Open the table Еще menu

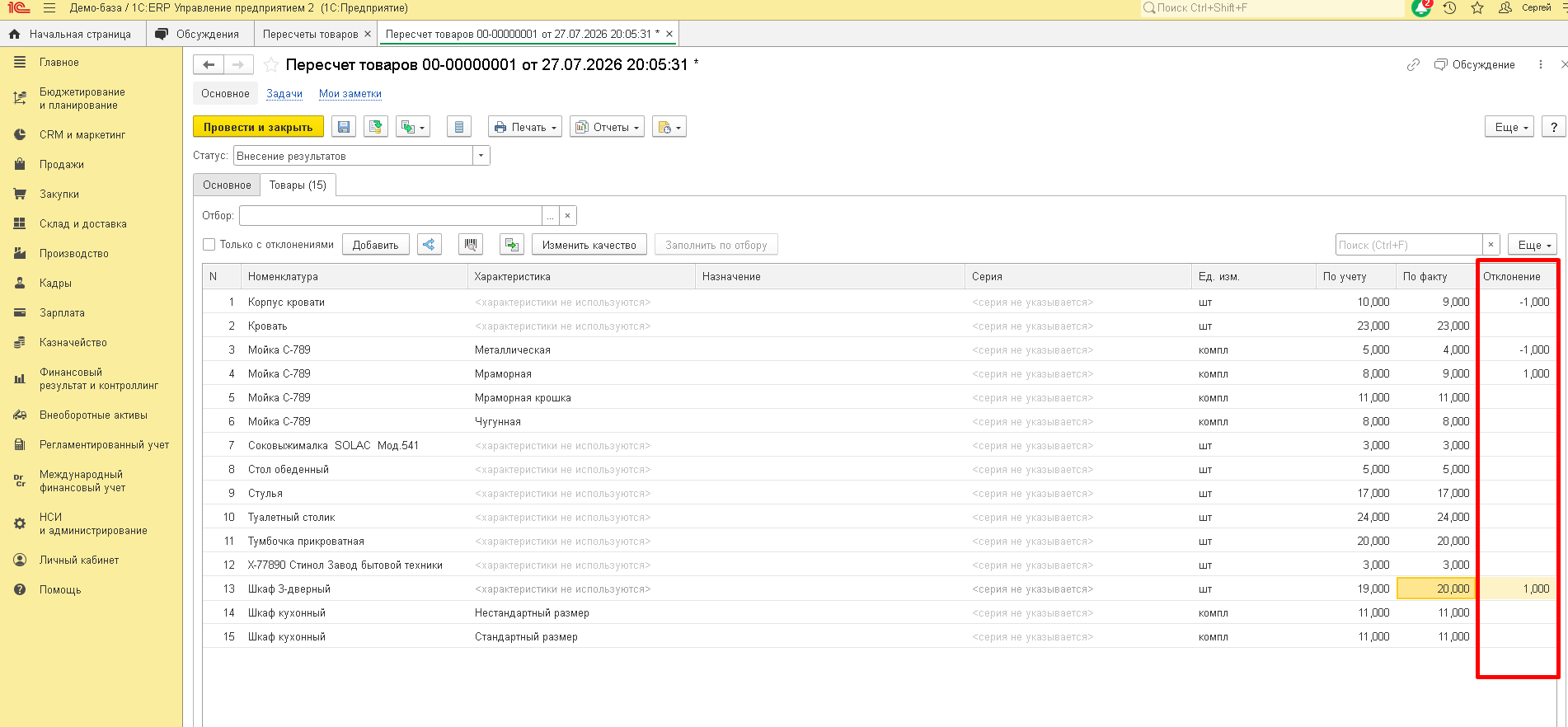(x=1533, y=245)
